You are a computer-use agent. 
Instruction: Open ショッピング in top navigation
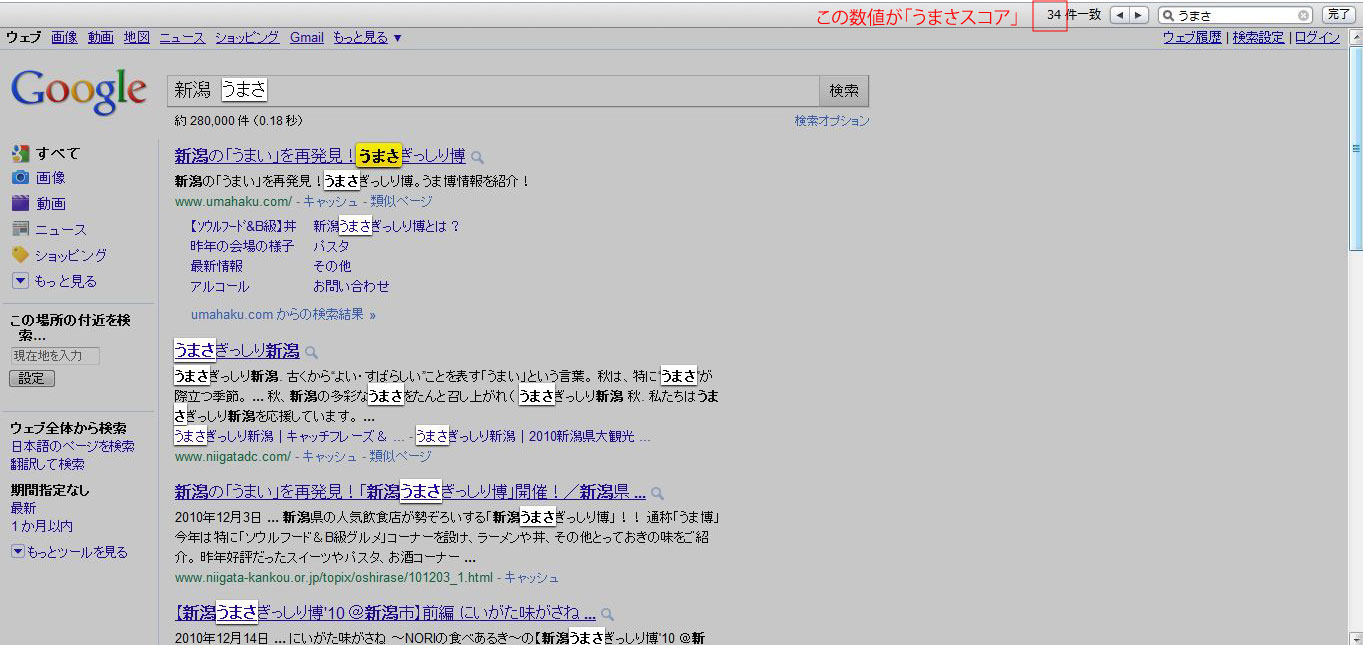coord(247,37)
